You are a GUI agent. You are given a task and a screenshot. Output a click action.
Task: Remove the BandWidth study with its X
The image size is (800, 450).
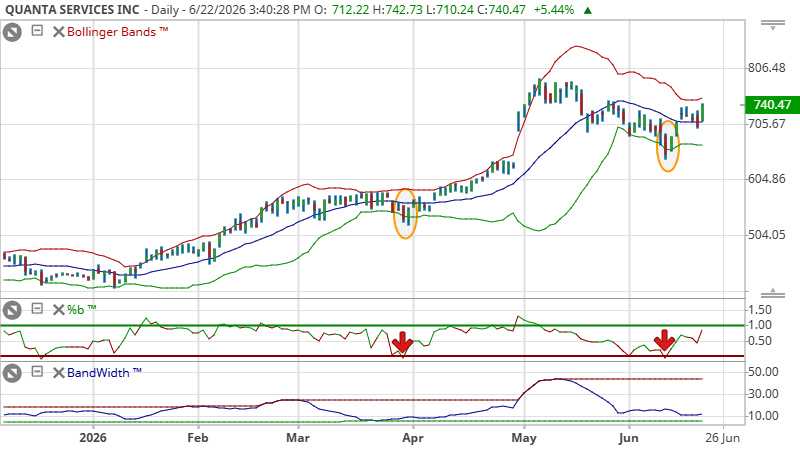point(59,373)
